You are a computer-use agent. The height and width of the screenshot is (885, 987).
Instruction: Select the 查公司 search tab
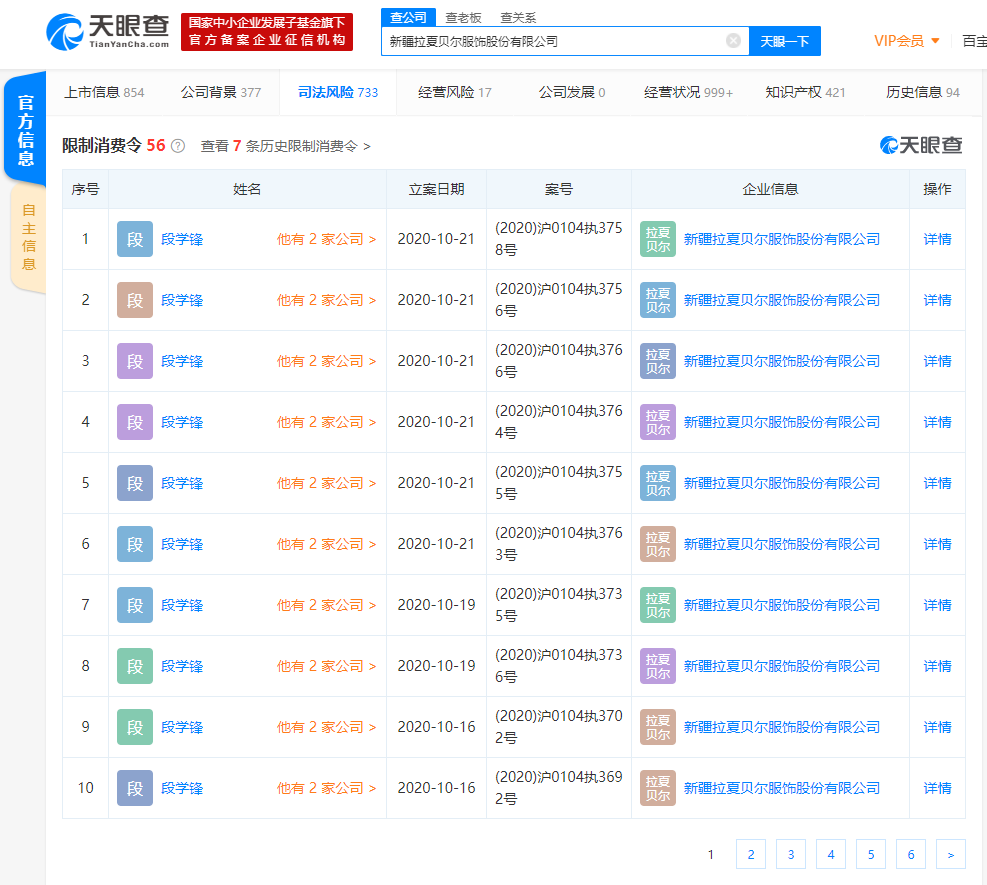[408, 18]
